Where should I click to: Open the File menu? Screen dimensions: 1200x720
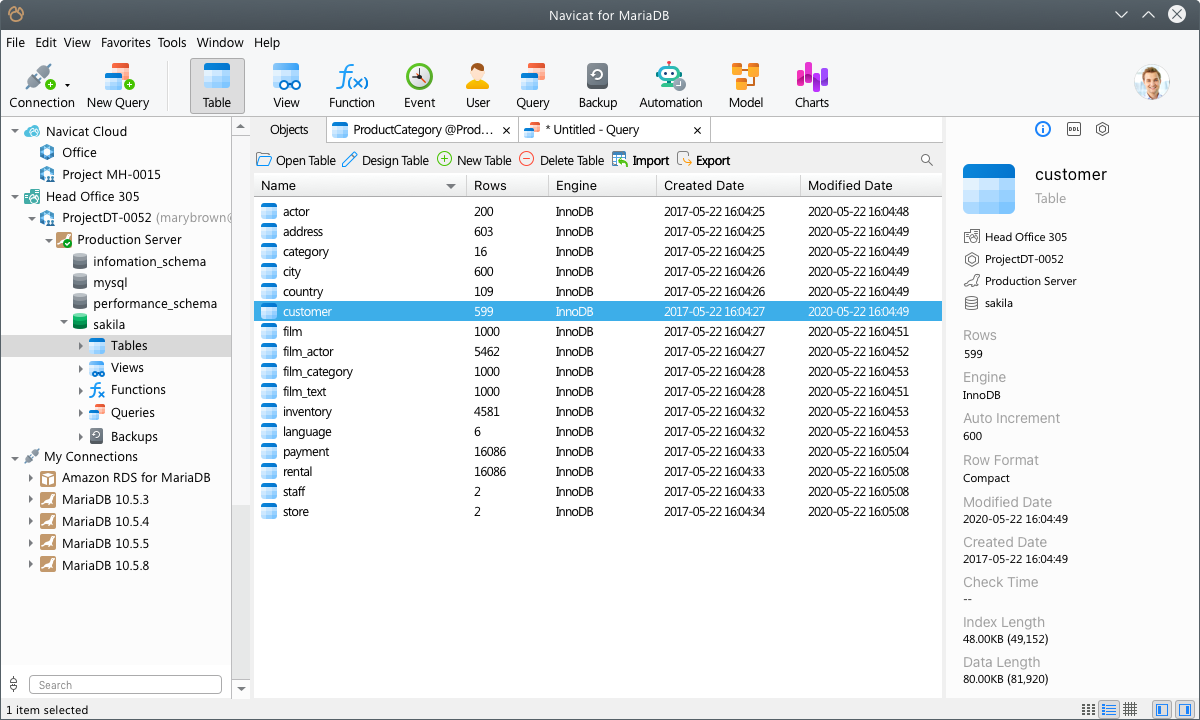coord(16,43)
